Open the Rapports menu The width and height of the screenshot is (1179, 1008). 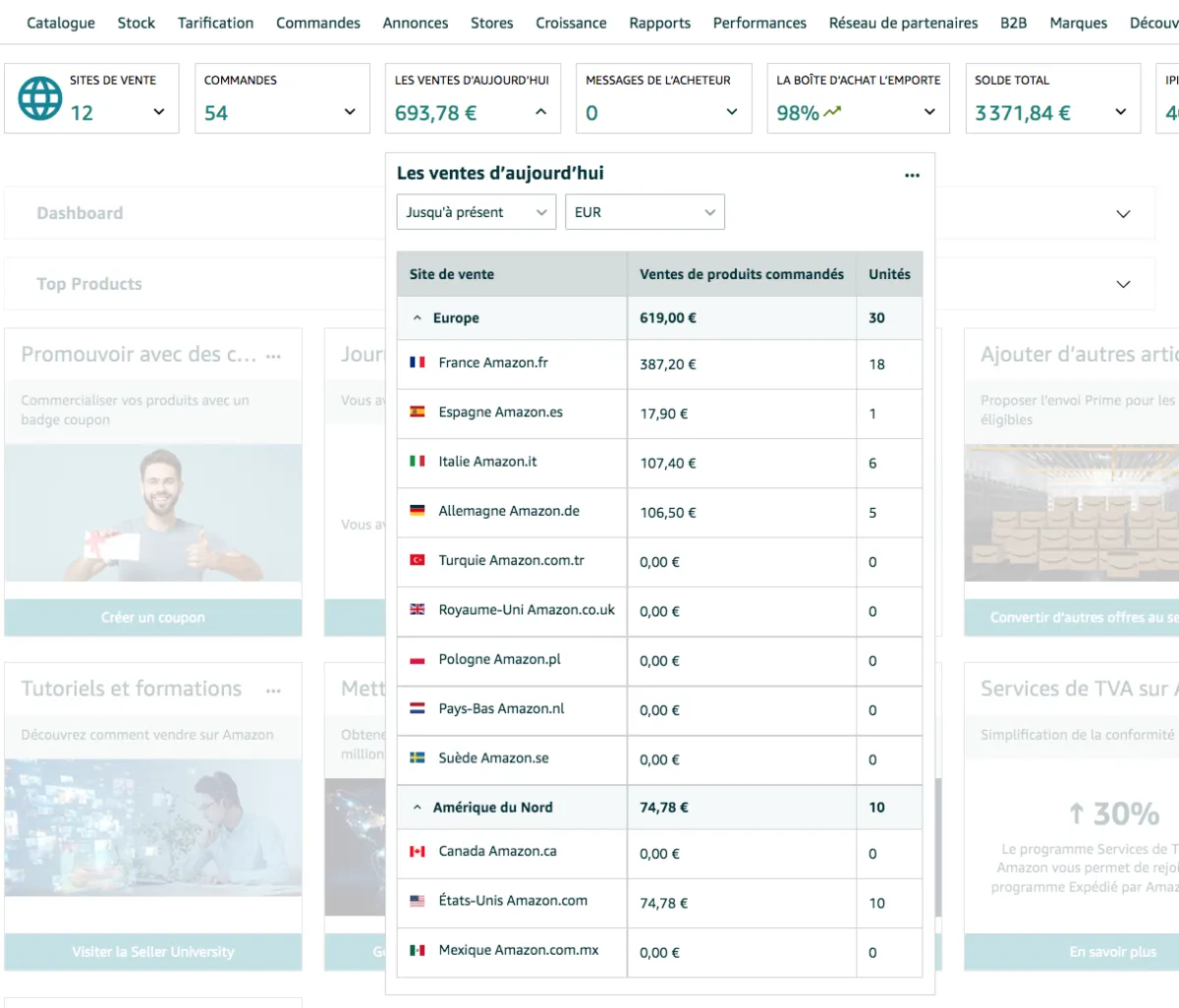(x=660, y=23)
